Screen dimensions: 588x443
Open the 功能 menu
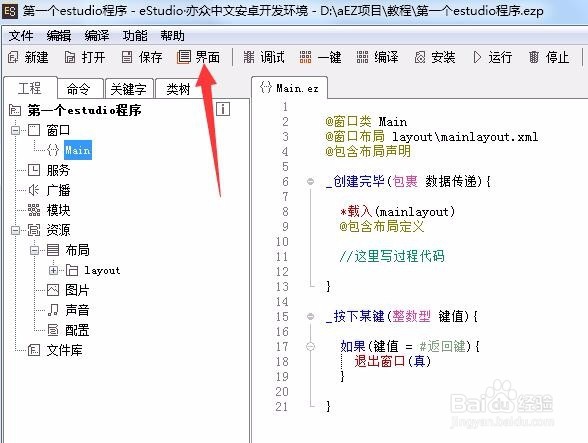coord(135,36)
